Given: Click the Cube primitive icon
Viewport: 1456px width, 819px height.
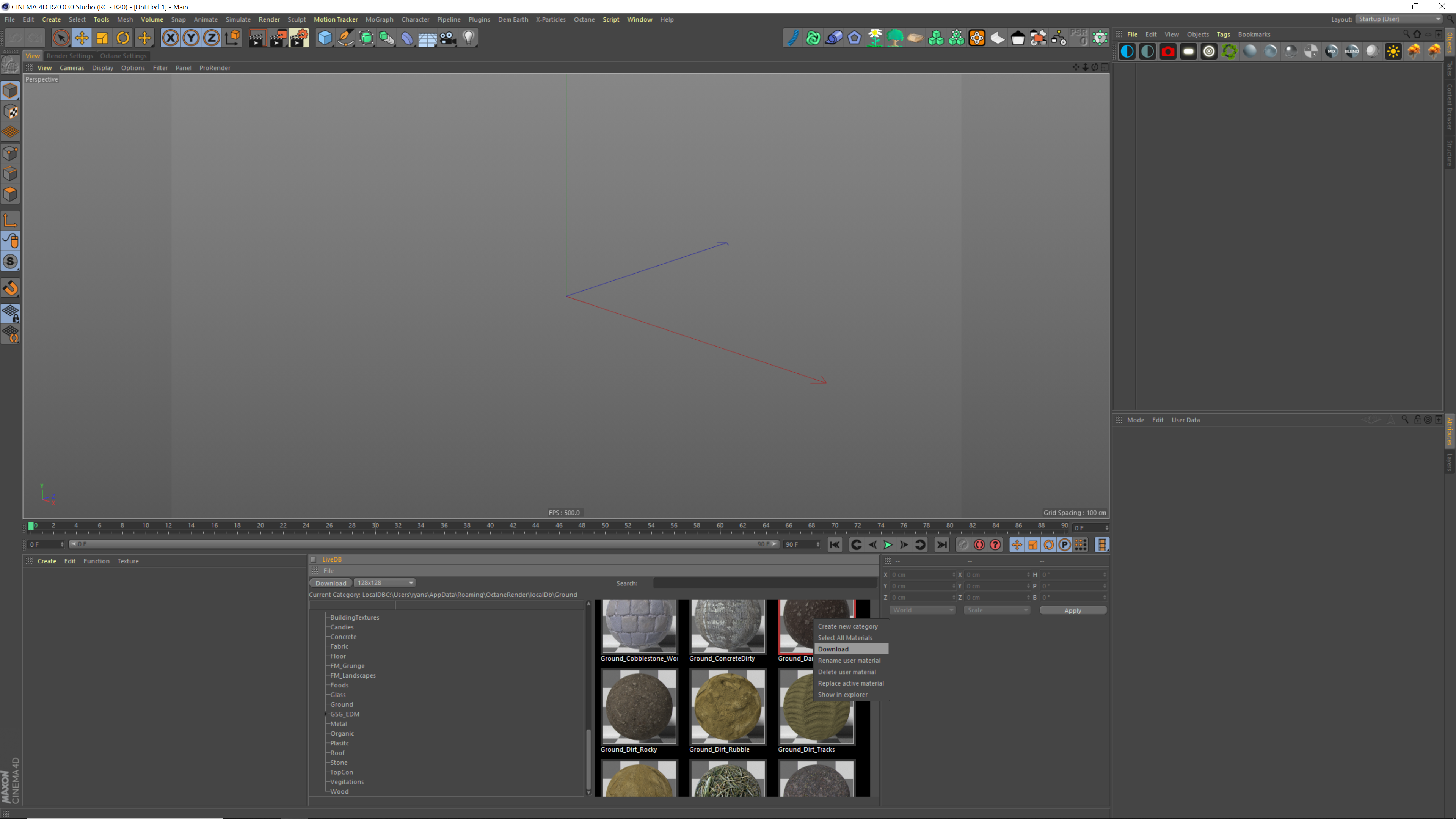Looking at the screenshot, I should pos(325,38).
